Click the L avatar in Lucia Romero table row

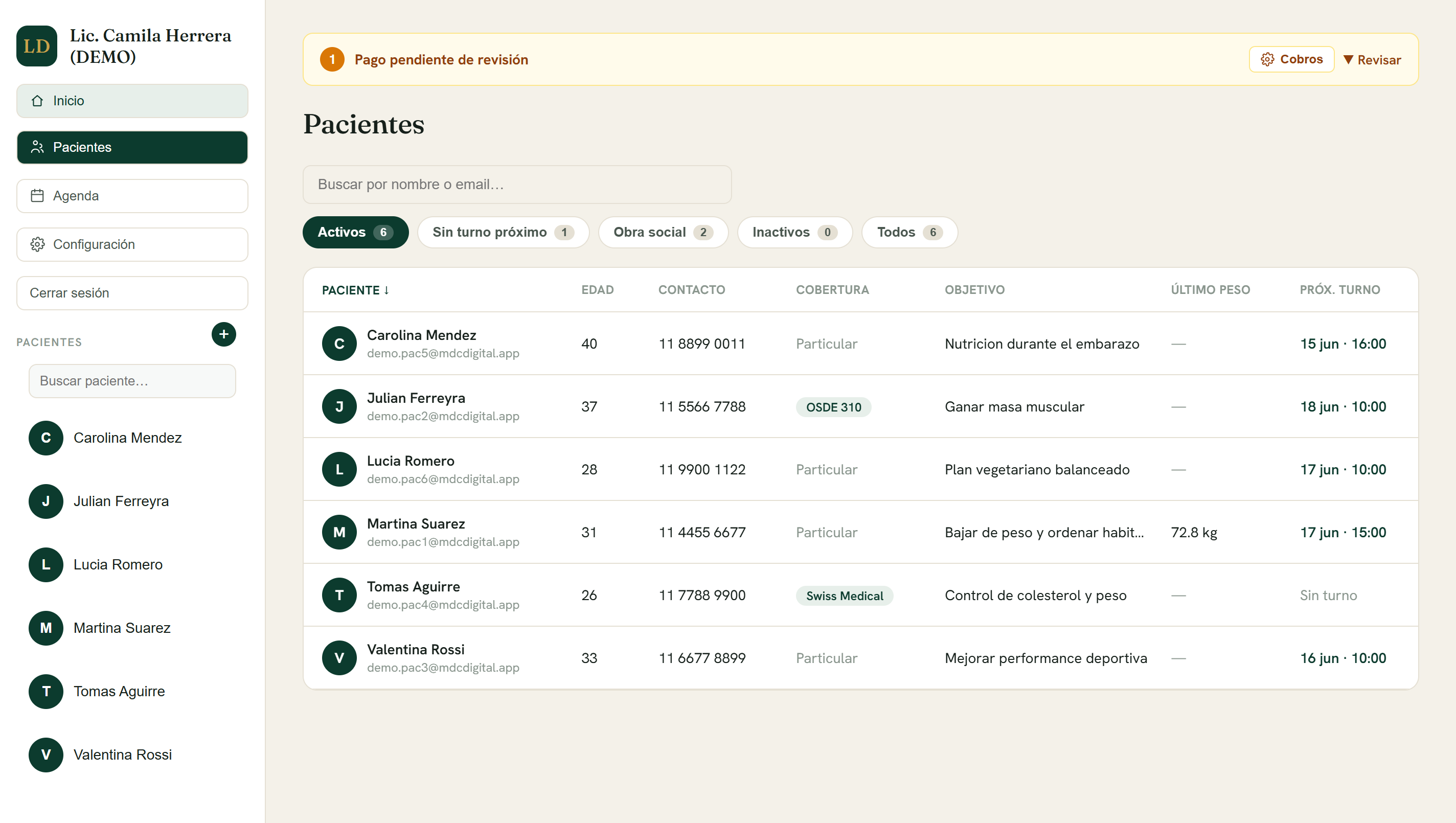(x=339, y=469)
